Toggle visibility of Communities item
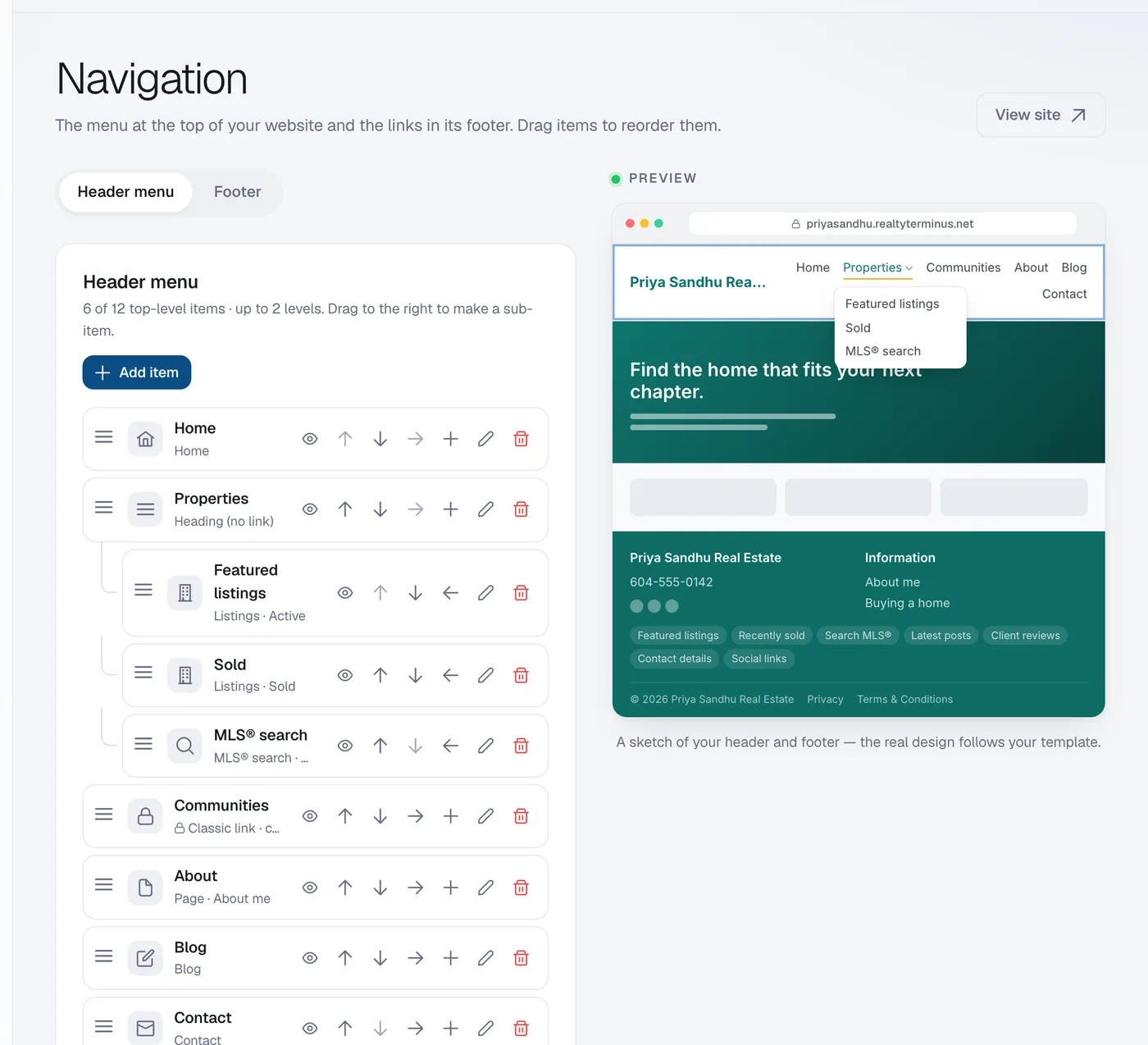Viewport: 1148px width, 1045px height. [x=309, y=816]
